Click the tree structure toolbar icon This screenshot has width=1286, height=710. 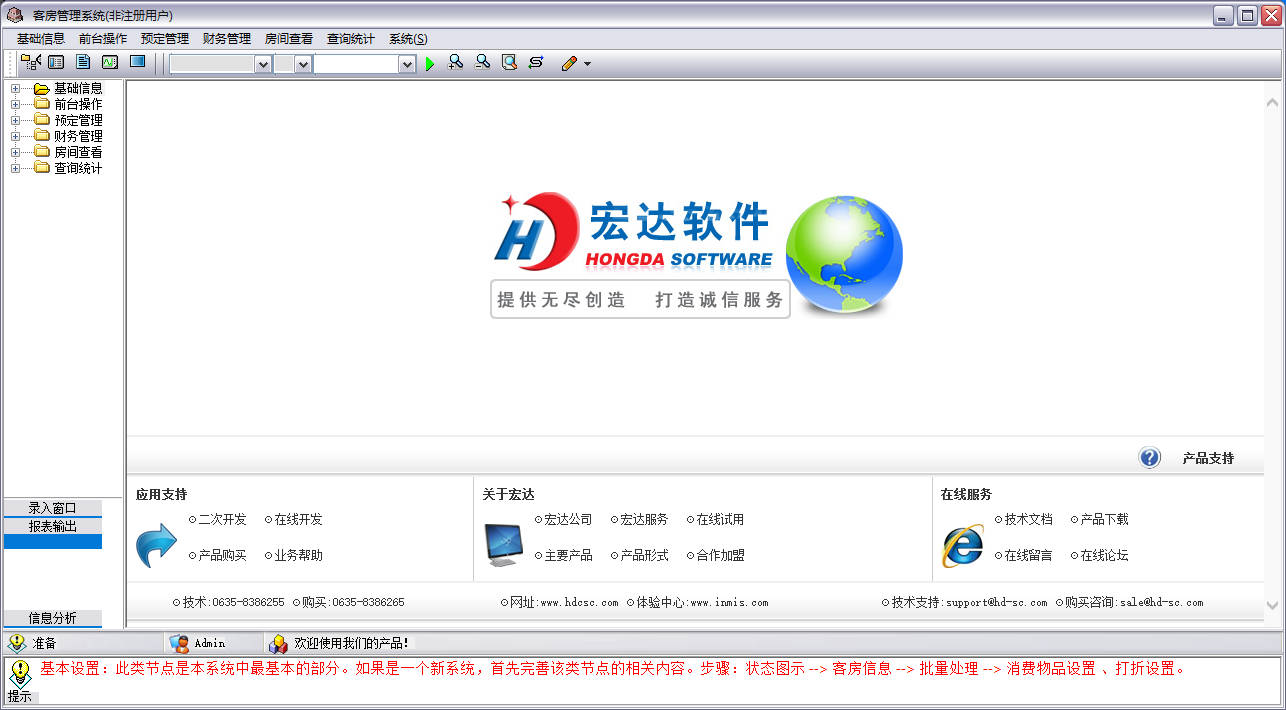[30, 63]
